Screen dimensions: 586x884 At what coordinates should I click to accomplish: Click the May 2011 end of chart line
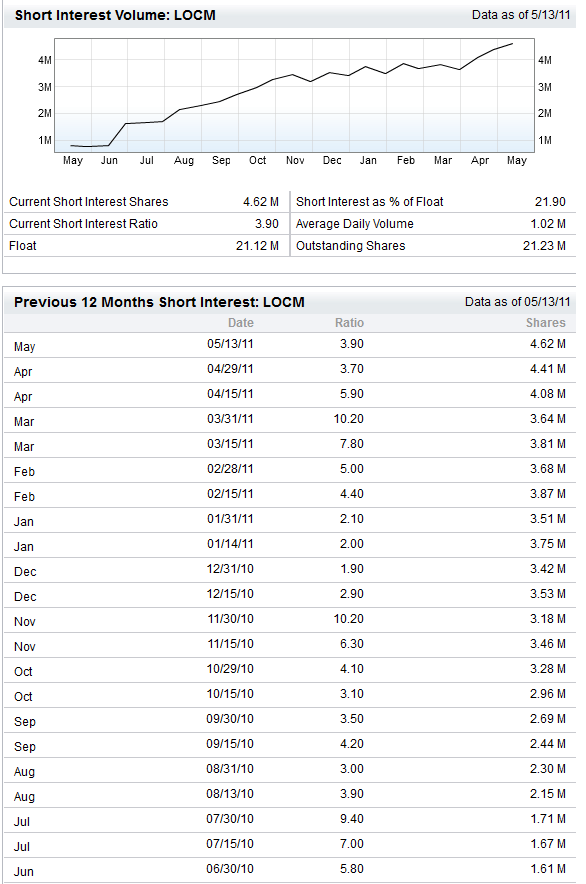(x=512, y=43)
